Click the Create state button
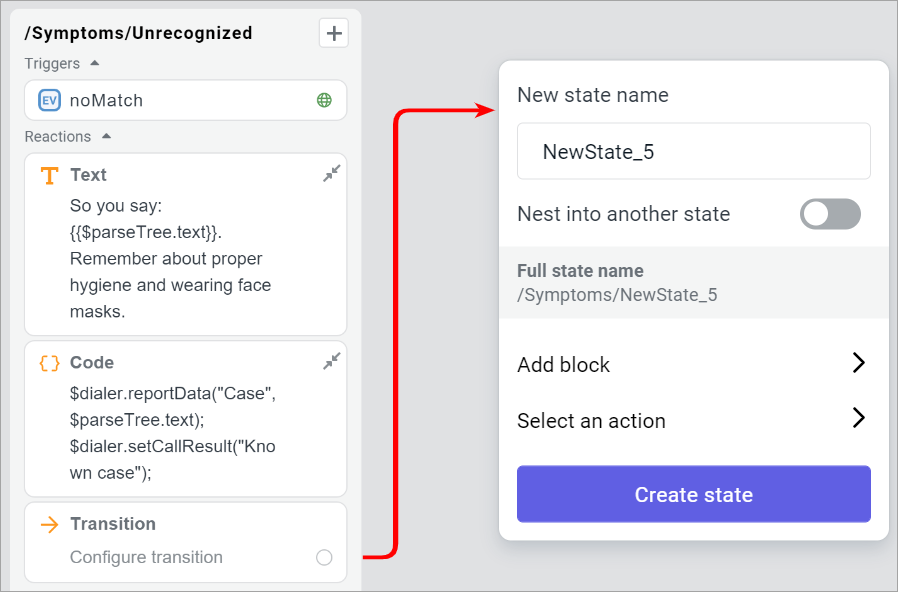The height and width of the screenshot is (592, 898). [693, 494]
